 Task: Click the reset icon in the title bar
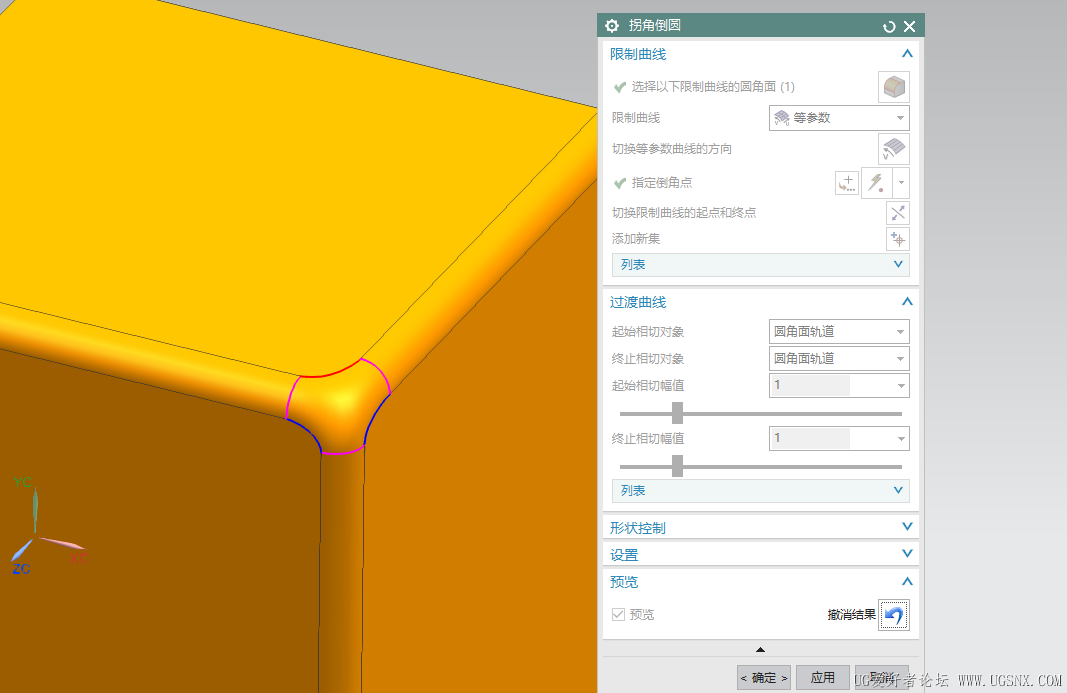point(889,26)
